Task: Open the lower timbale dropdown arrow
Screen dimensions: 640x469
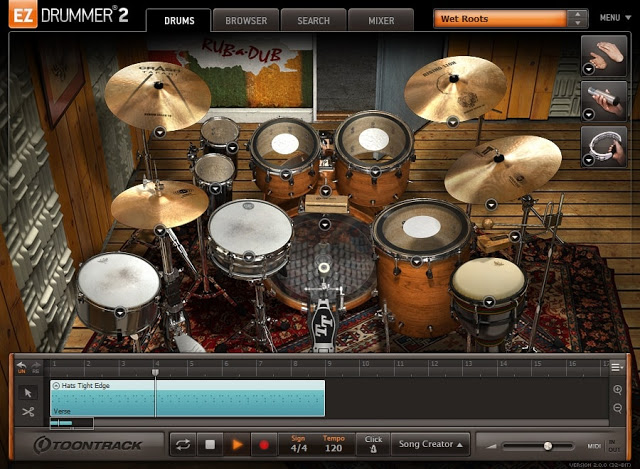Action: pyautogui.click(x=216, y=189)
